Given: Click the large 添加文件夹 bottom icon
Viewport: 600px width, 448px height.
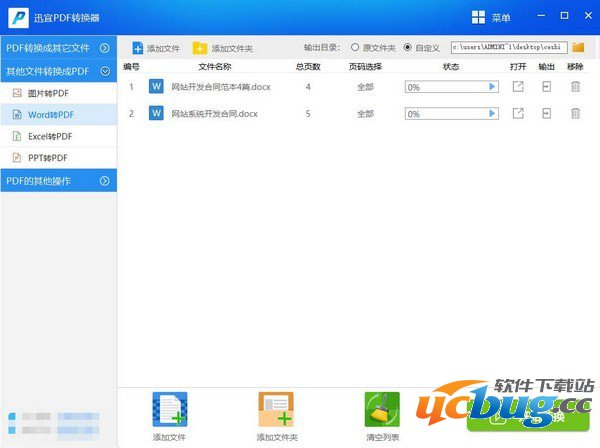Looking at the screenshot, I should tap(276, 409).
